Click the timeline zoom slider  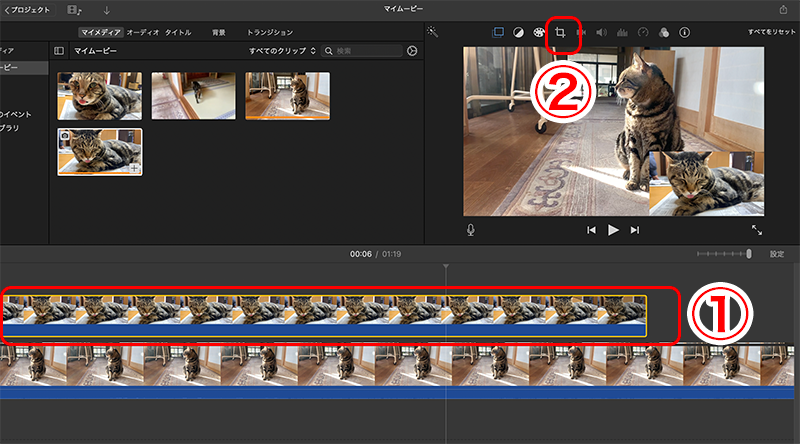(x=724, y=254)
